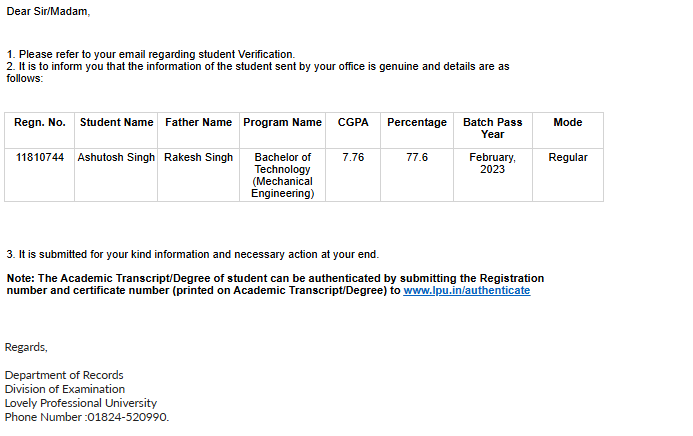Select the 7.76 CGPA value

pos(353,158)
